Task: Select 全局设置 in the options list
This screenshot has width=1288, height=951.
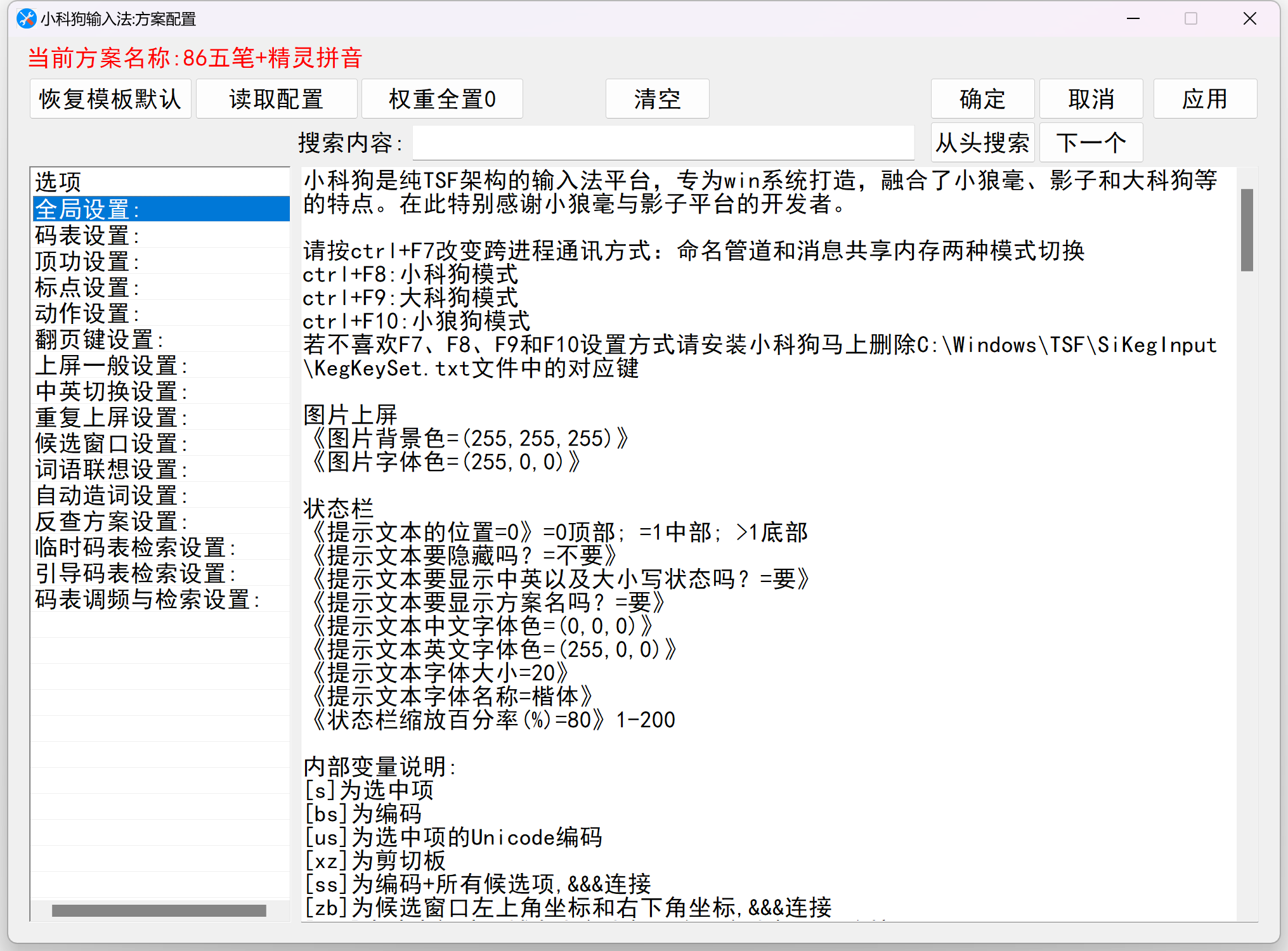Action: 160,209
